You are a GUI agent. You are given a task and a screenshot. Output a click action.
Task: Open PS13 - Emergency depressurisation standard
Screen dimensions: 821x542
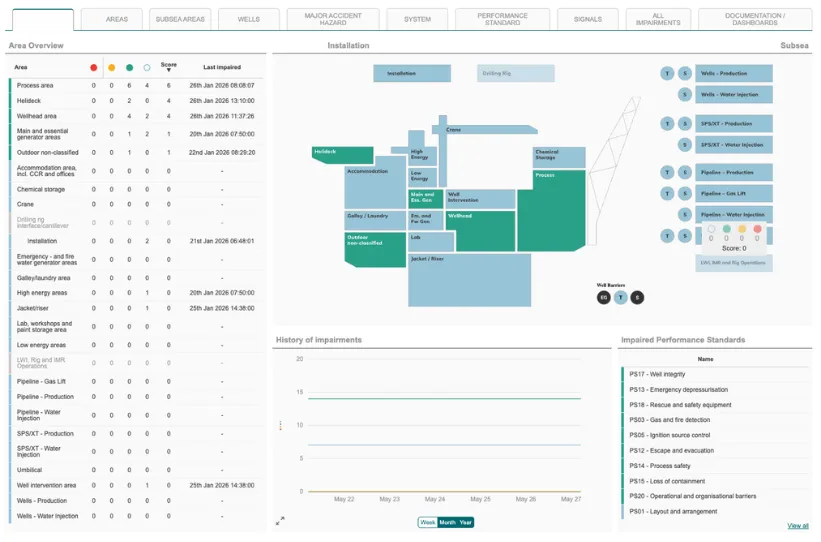point(716,390)
